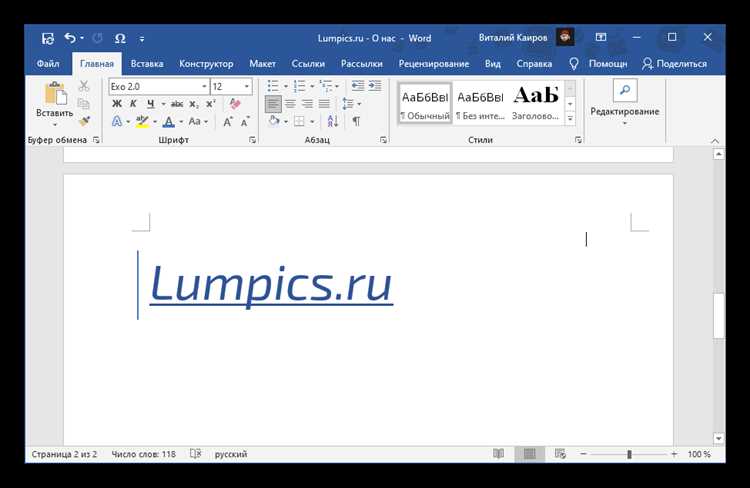
Task: Switch to the Макет tab
Action: point(262,64)
